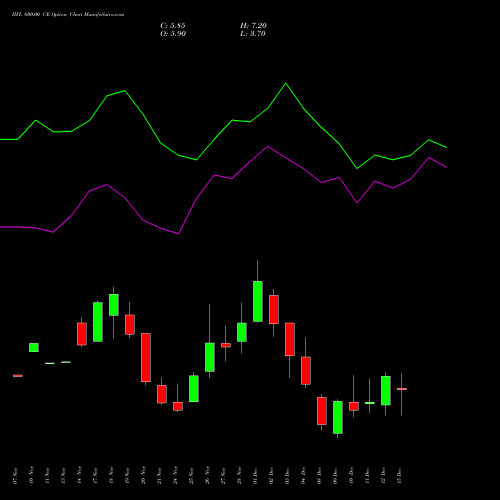Image resolution: width=500 pixels, height=500 pixels.
Task: Click the '12 Dec' date axis label
Action: pyautogui.click(x=383, y=476)
